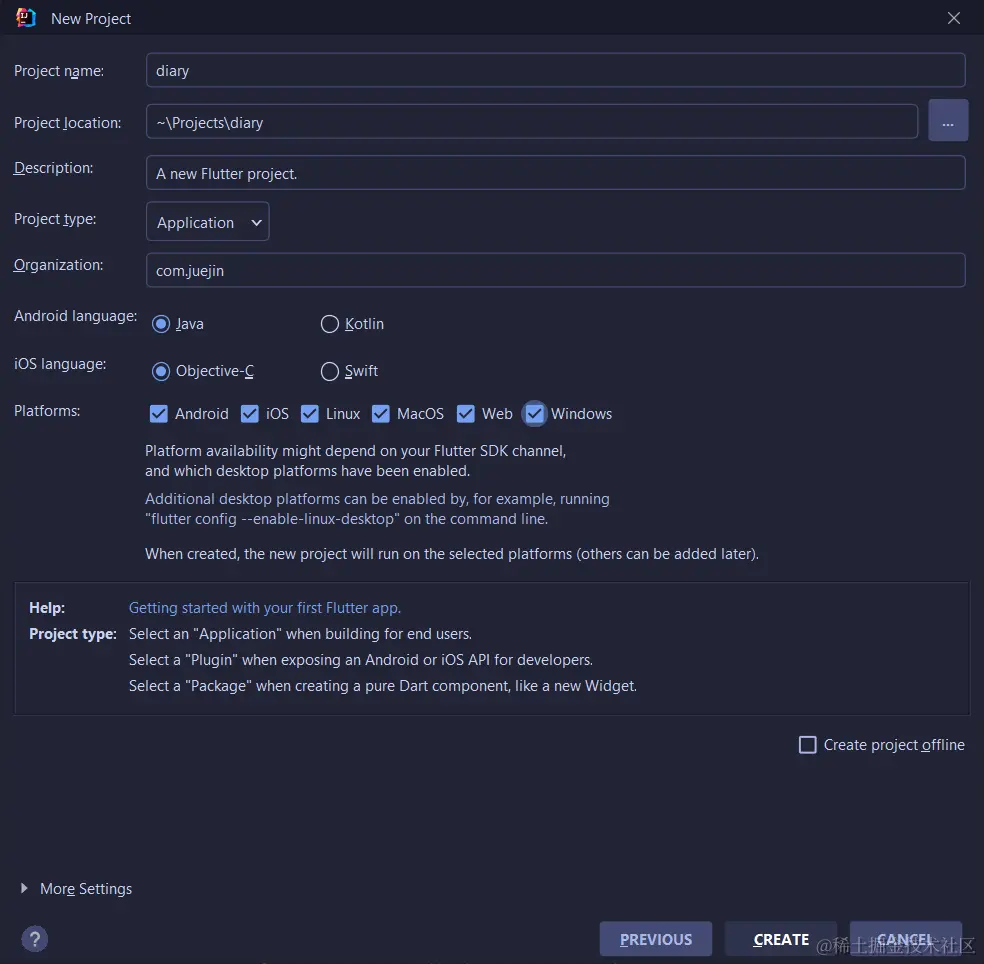Screen dimensions: 984x964
Task: Click the PREVIOUS button
Action: coord(656,939)
